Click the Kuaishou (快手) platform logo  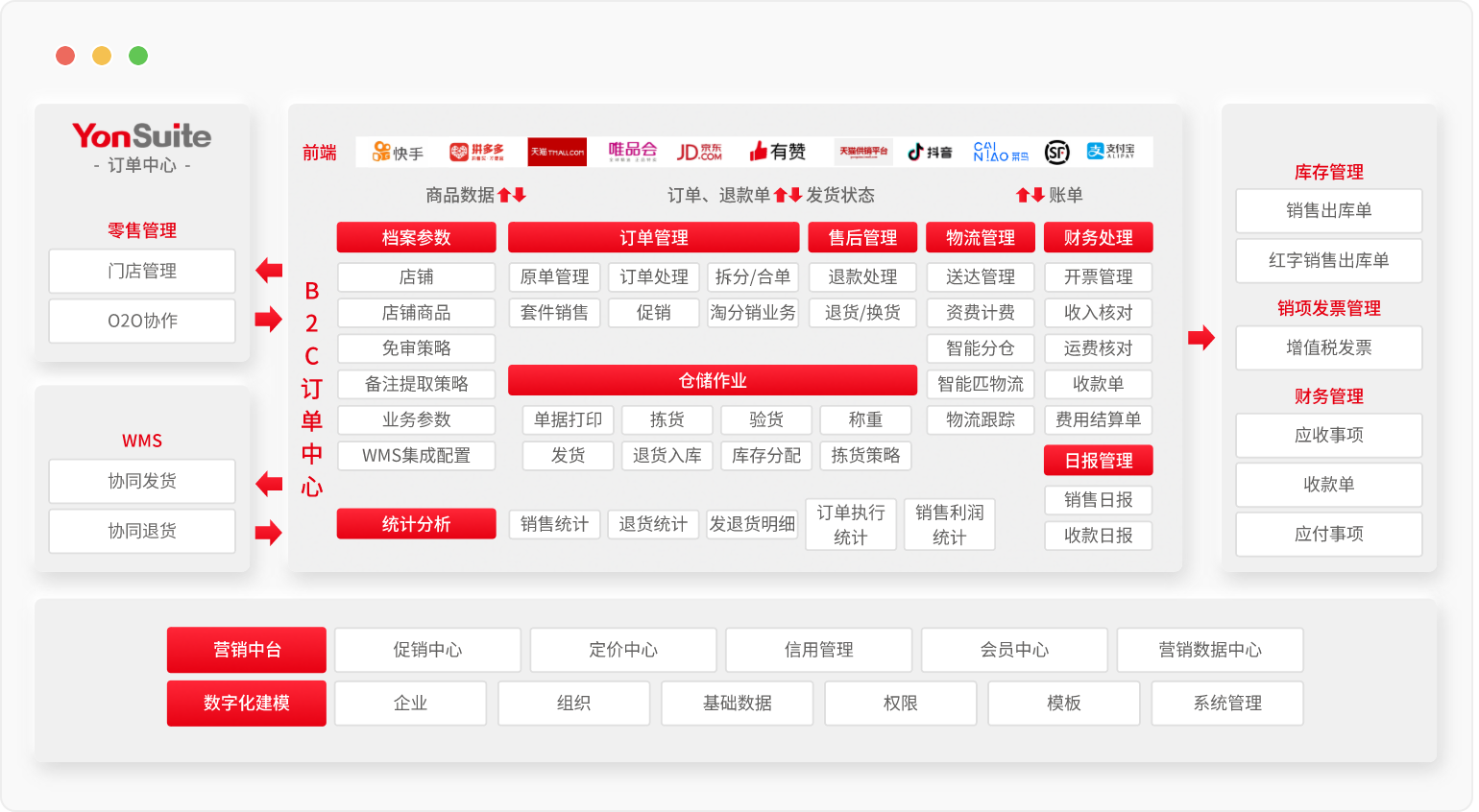(x=398, y=152)
